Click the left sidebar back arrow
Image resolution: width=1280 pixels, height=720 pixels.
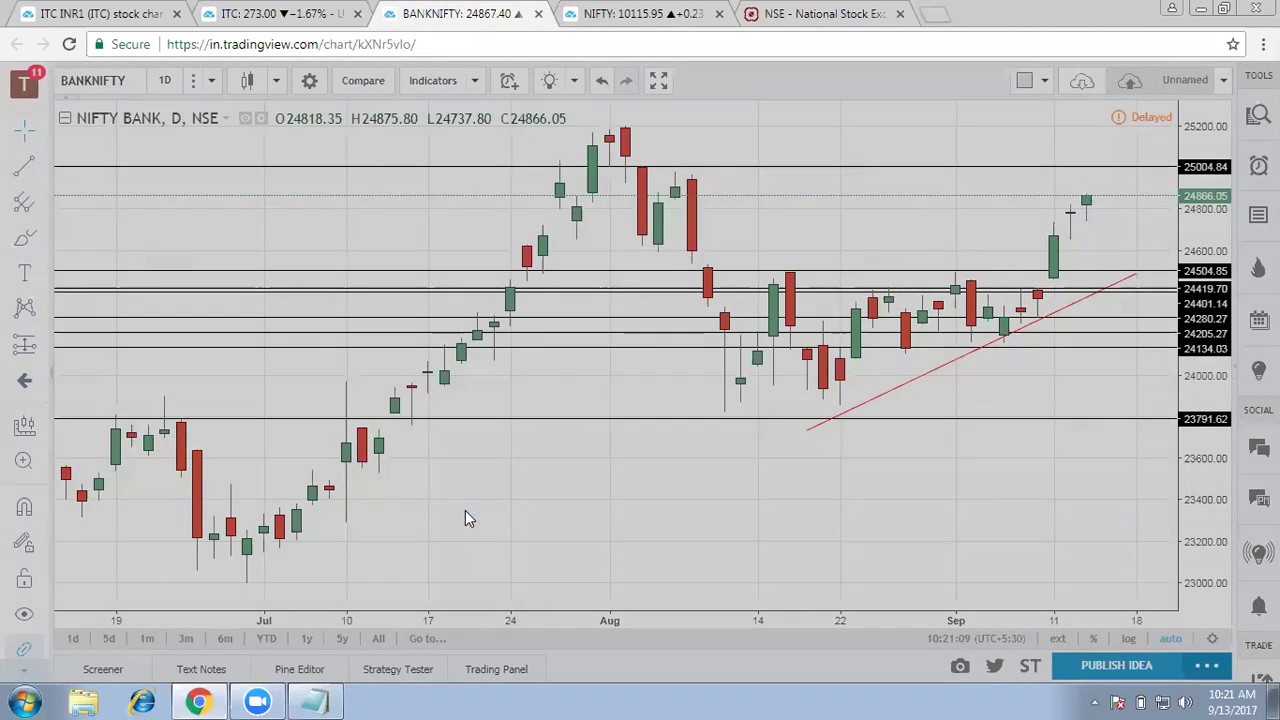(x=25, y=380)
